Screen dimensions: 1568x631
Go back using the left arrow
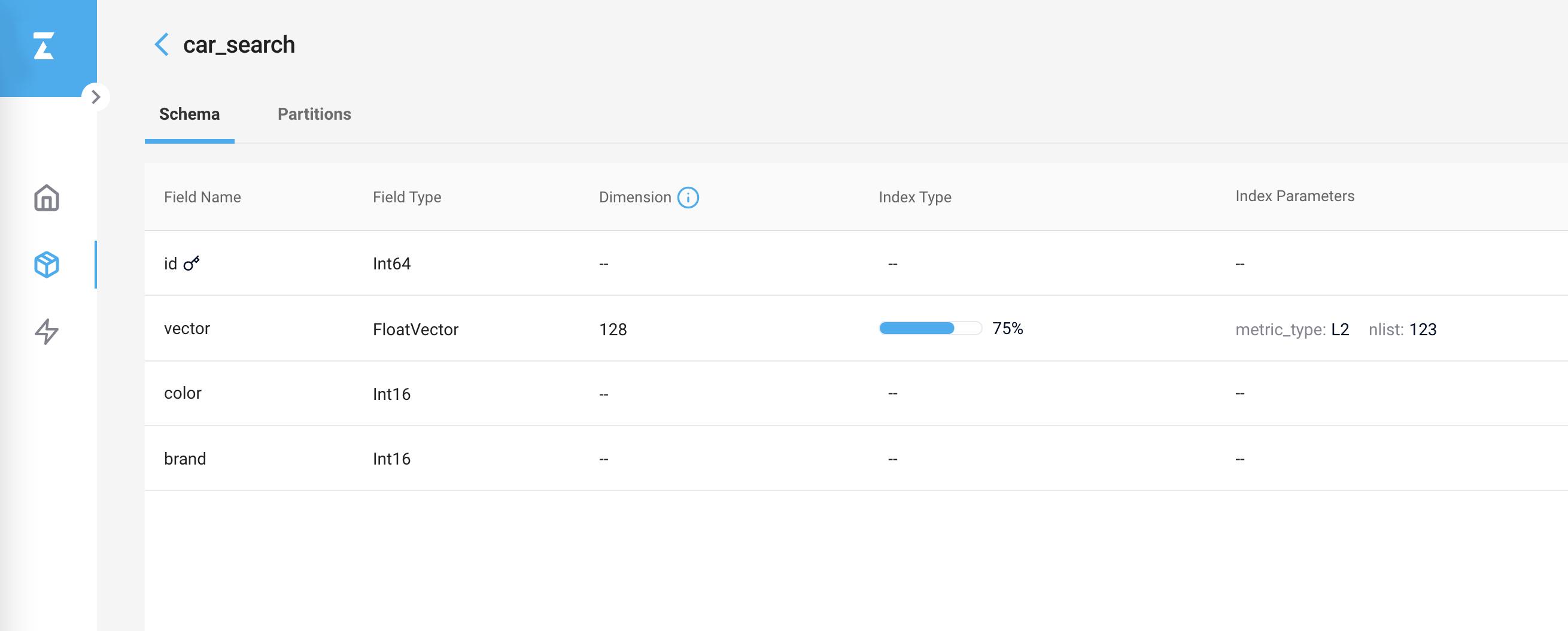click(162, 44)
